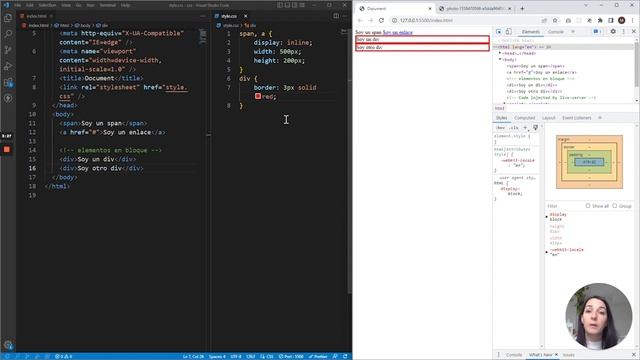Open the Explorer view in VS Code

tap(8, 18)
